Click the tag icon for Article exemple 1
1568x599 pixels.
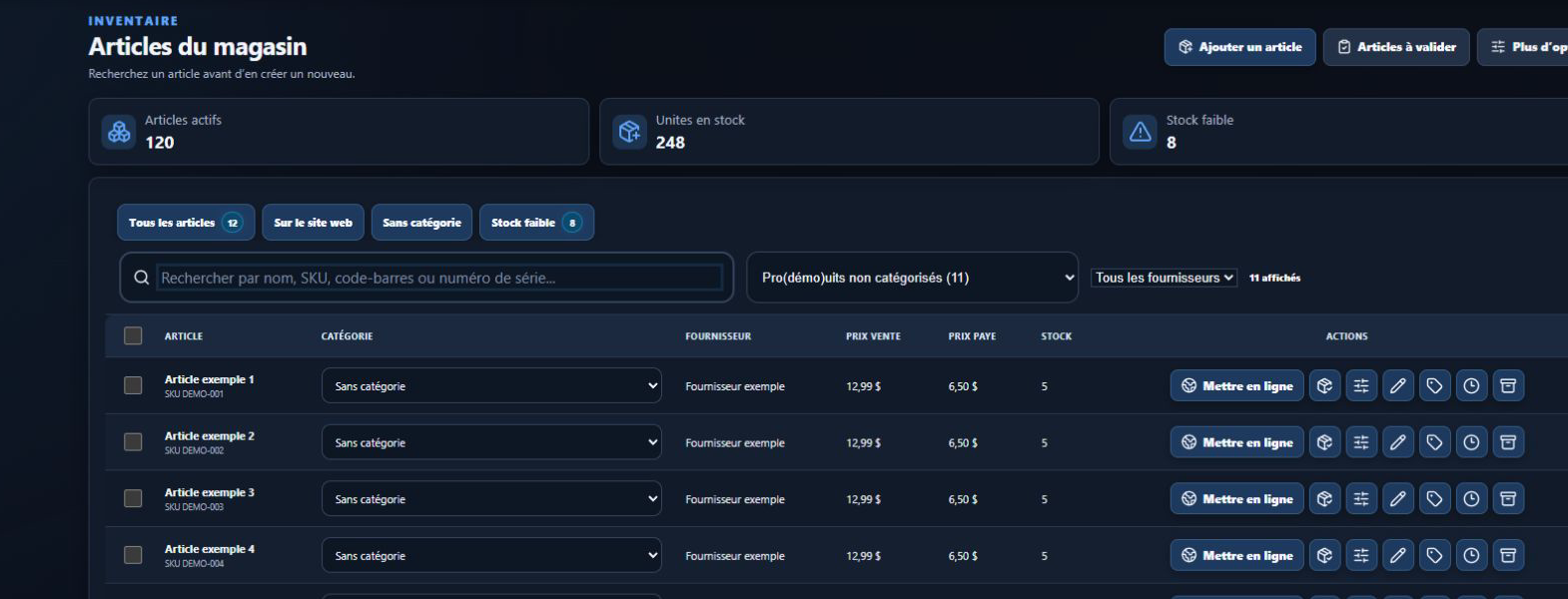coord(1434,385)
